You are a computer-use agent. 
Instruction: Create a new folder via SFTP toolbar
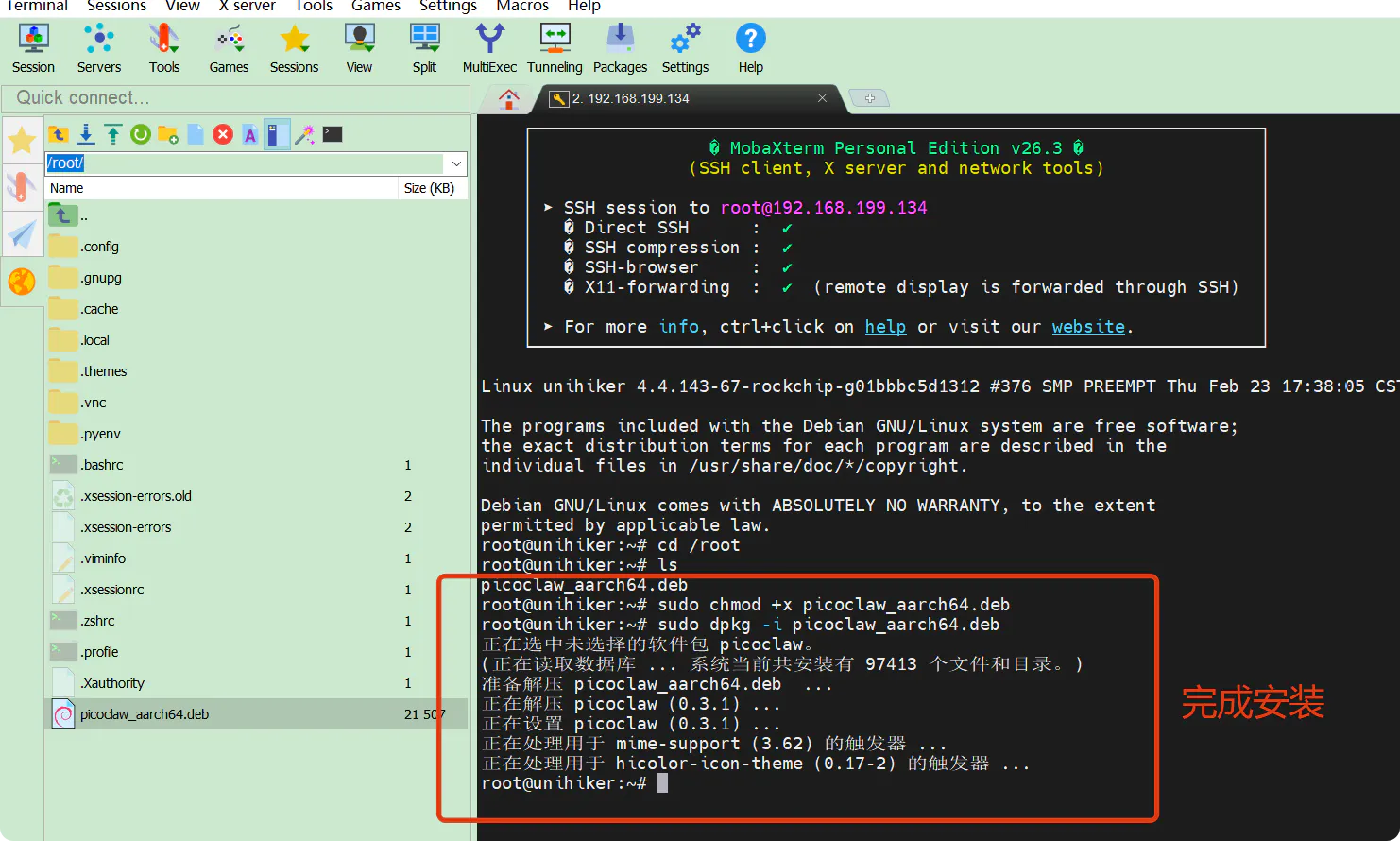pos(168,134)
